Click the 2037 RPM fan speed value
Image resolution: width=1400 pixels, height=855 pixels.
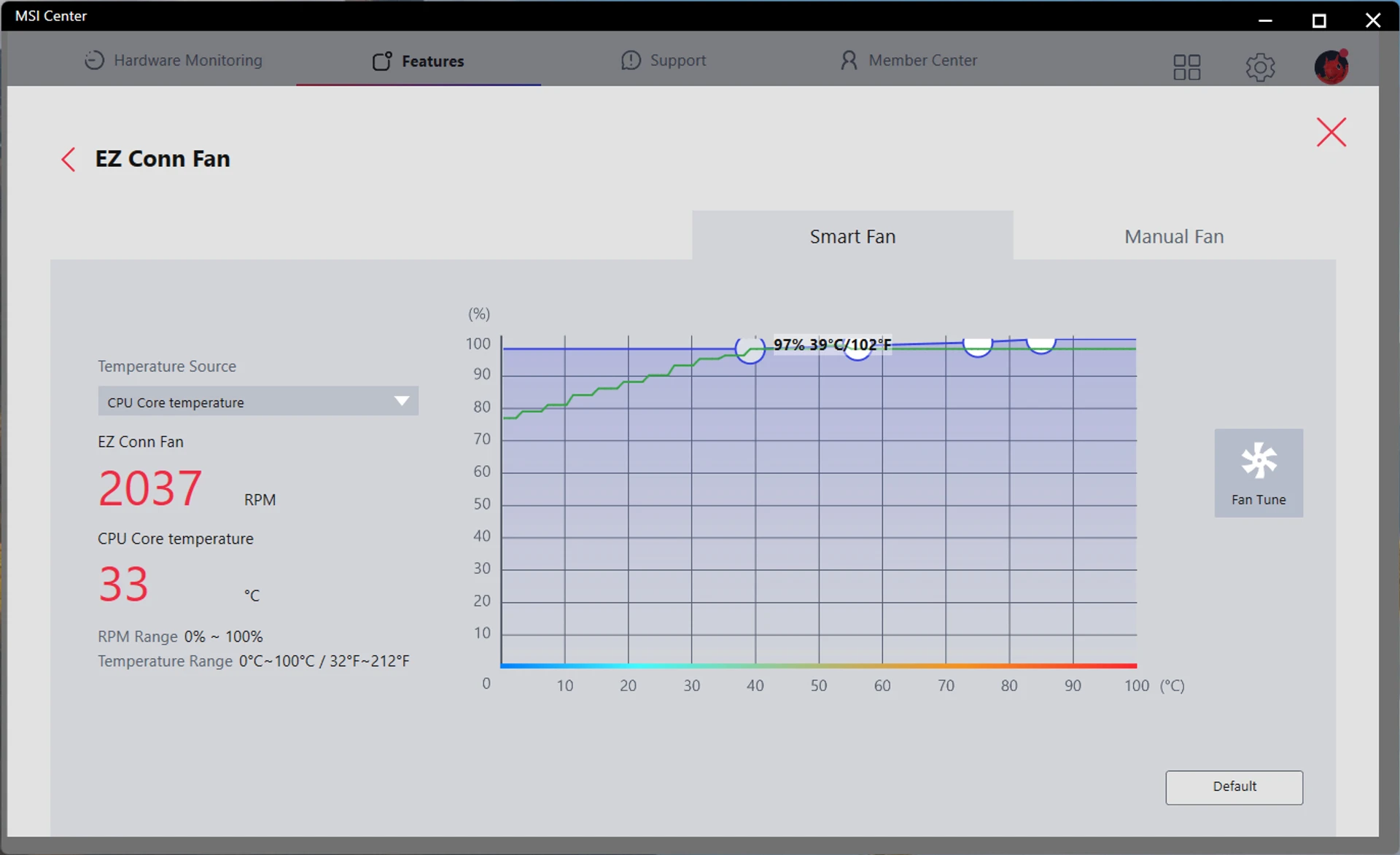point(150,488)
